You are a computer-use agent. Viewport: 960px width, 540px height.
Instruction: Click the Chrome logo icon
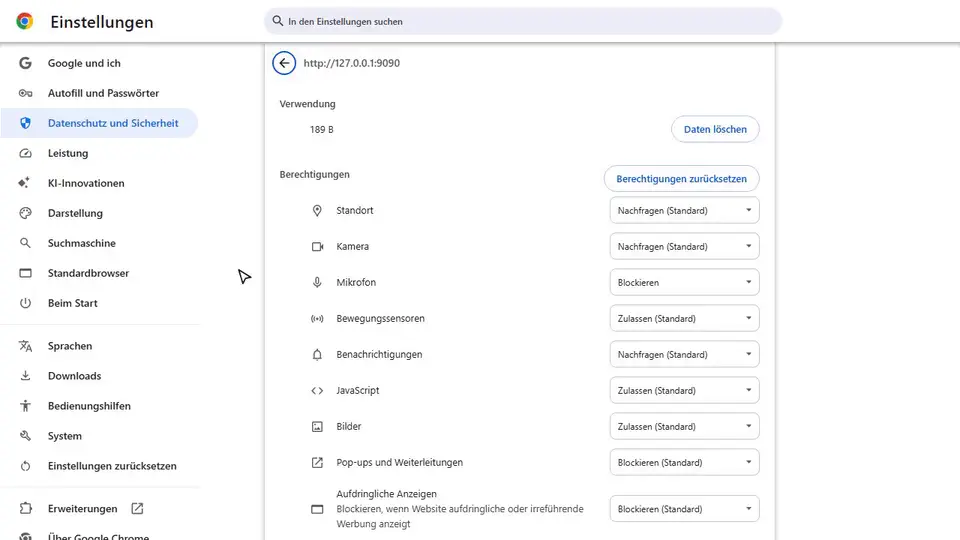24,21
